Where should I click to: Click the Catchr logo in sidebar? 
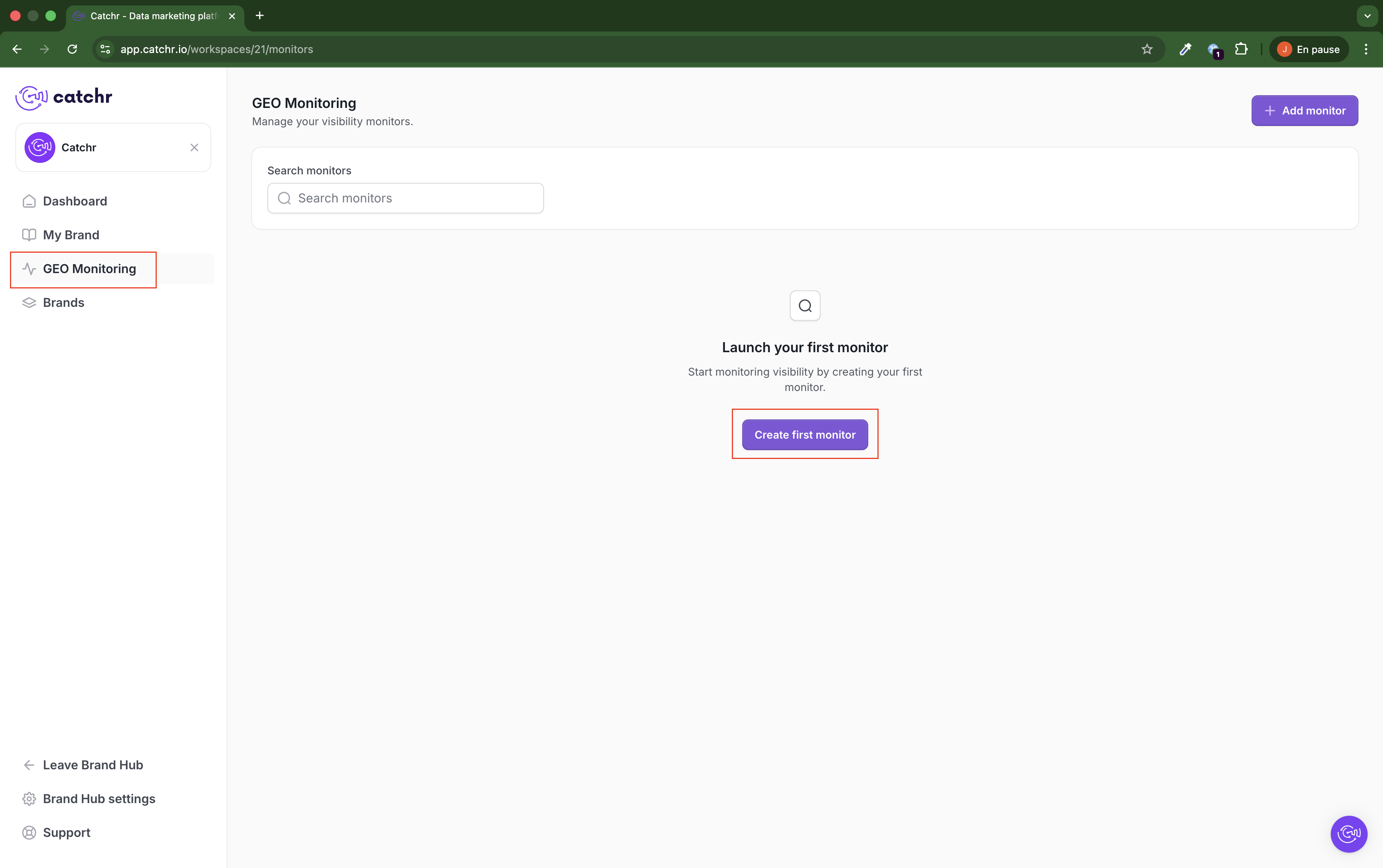coord(64,97)
